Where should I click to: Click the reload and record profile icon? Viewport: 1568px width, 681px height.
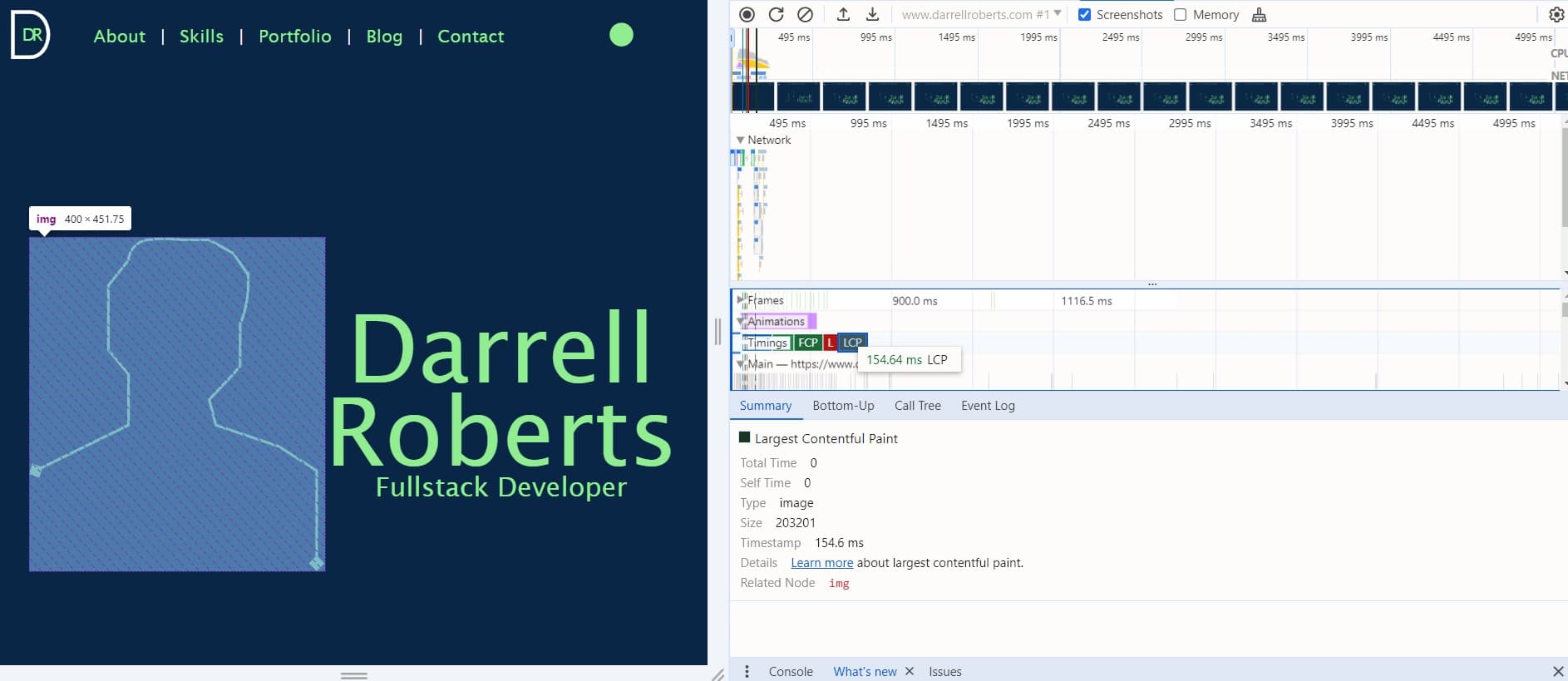click(x=776, y=14)
